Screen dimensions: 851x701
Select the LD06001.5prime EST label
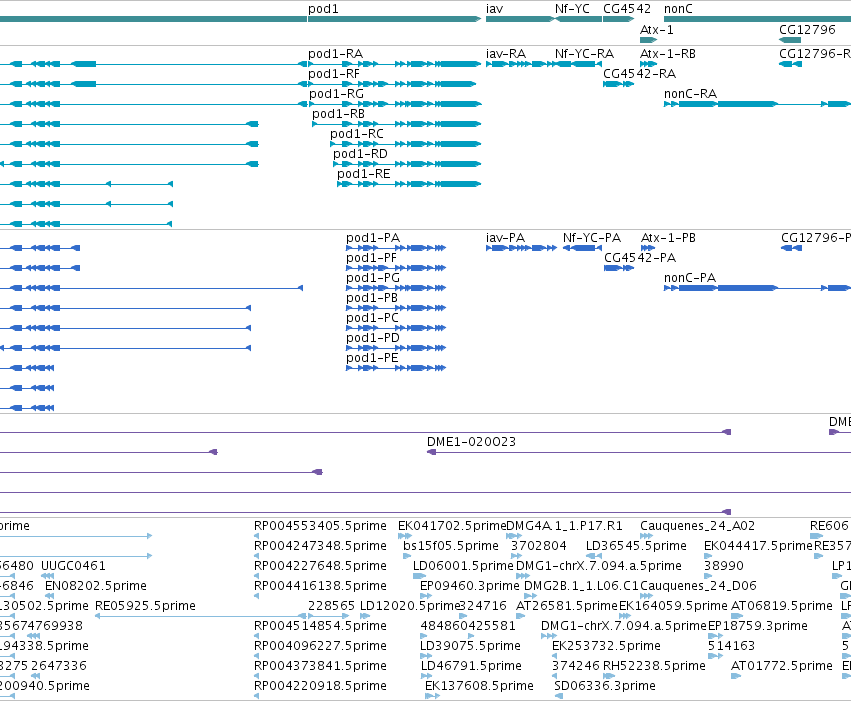pyautogui.click(x=463, y=566)
